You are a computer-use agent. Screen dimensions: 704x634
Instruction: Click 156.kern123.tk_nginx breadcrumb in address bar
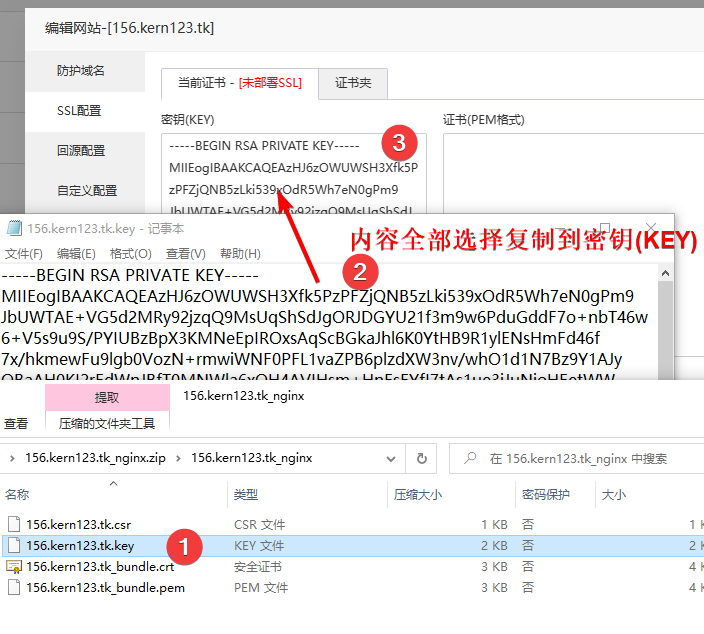pos(251,458)
